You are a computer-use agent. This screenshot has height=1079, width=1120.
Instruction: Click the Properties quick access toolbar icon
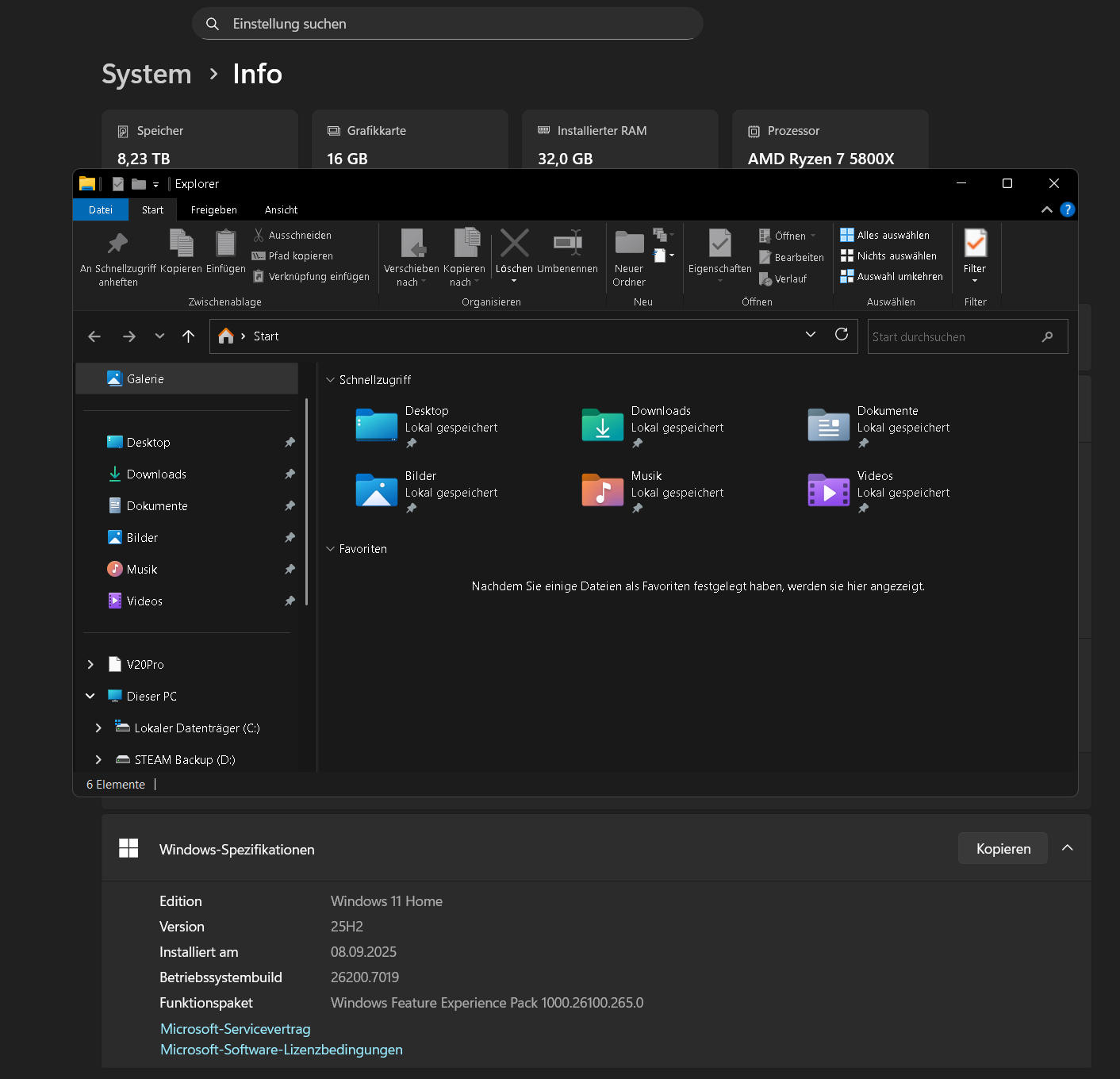(x=118, y=184)
